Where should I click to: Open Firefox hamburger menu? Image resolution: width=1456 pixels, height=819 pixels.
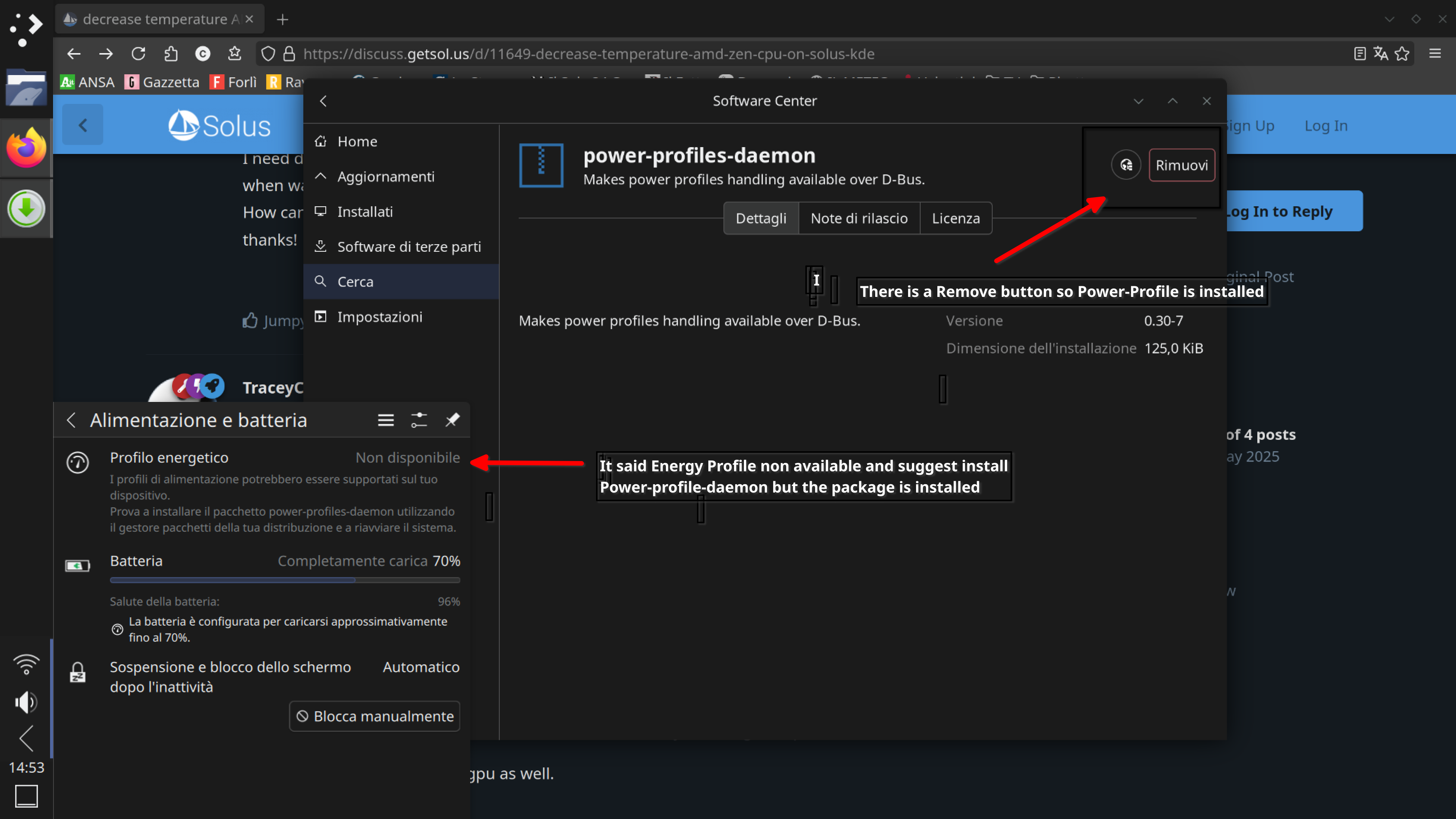[x=1435, y=54]
